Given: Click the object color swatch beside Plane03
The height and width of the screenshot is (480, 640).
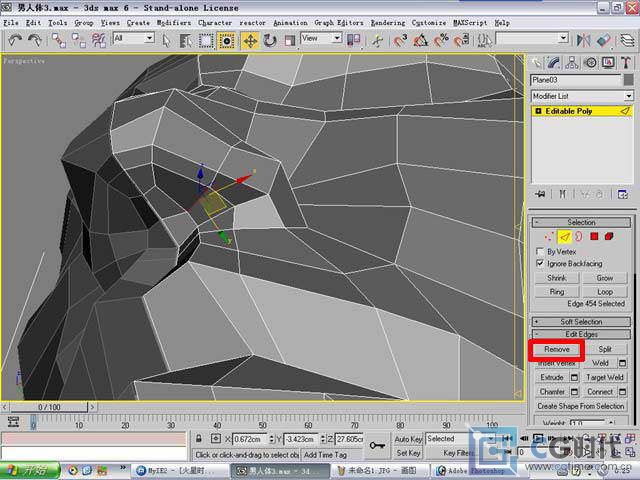Looking at the screenshot, I should coord(629,80).
